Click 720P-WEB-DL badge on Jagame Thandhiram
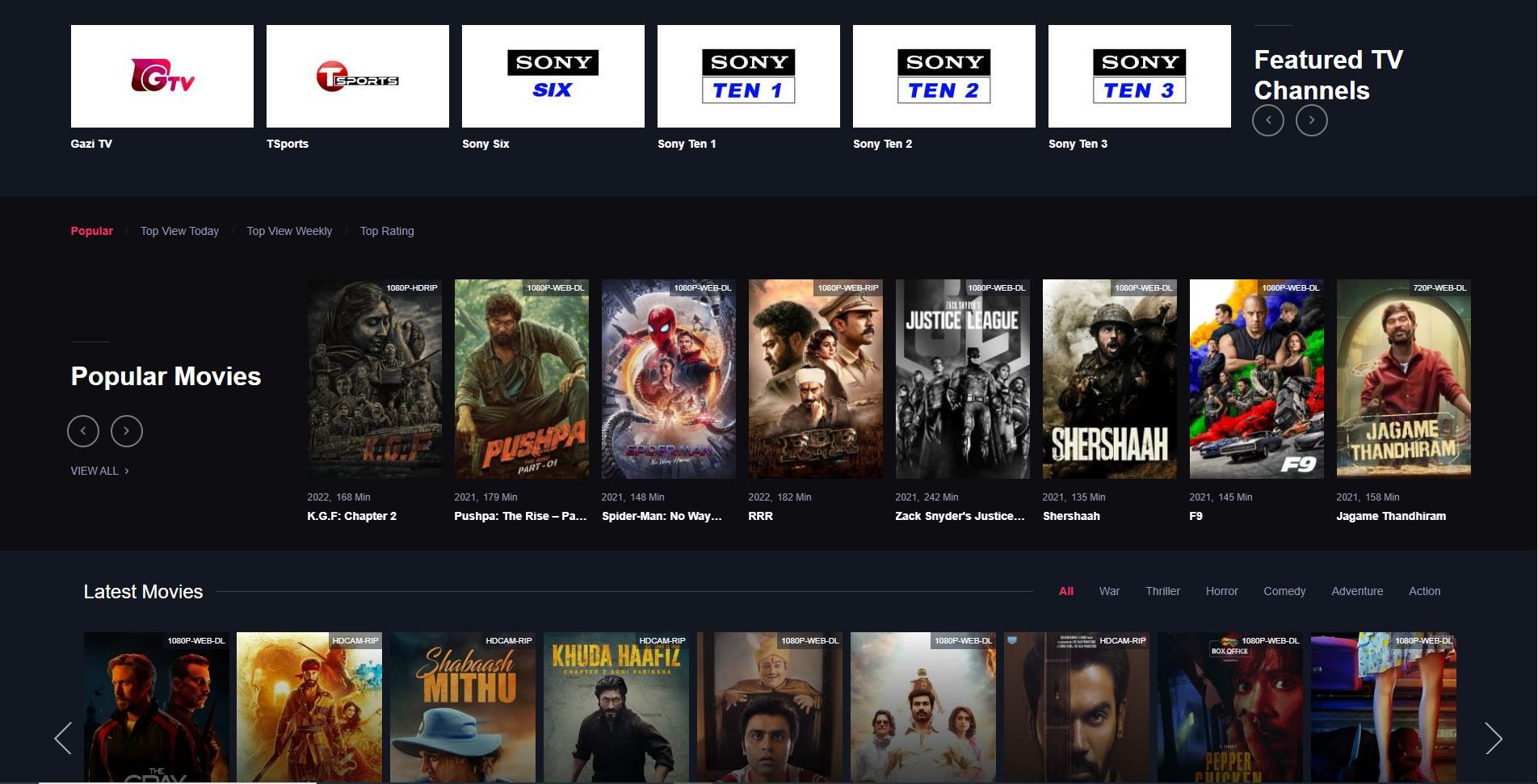The image size is (1538, 784). (1439, 287)
